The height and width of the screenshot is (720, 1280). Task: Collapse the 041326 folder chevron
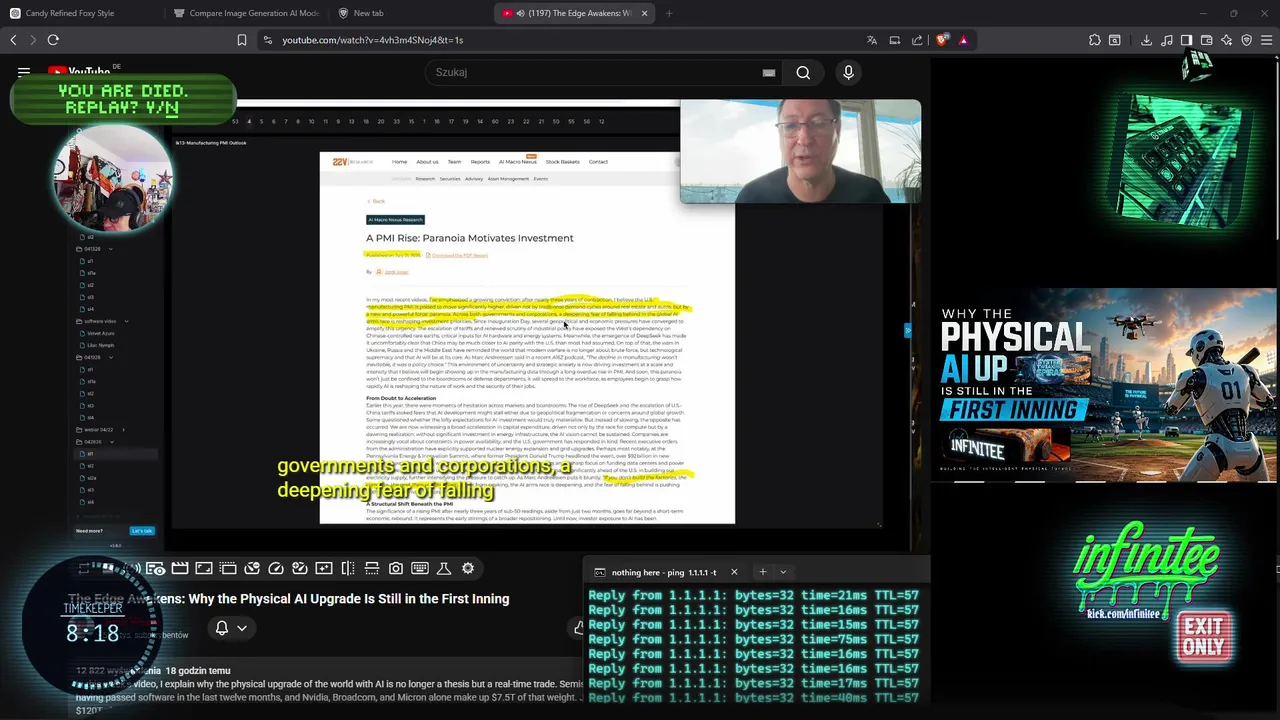(110, 249)
